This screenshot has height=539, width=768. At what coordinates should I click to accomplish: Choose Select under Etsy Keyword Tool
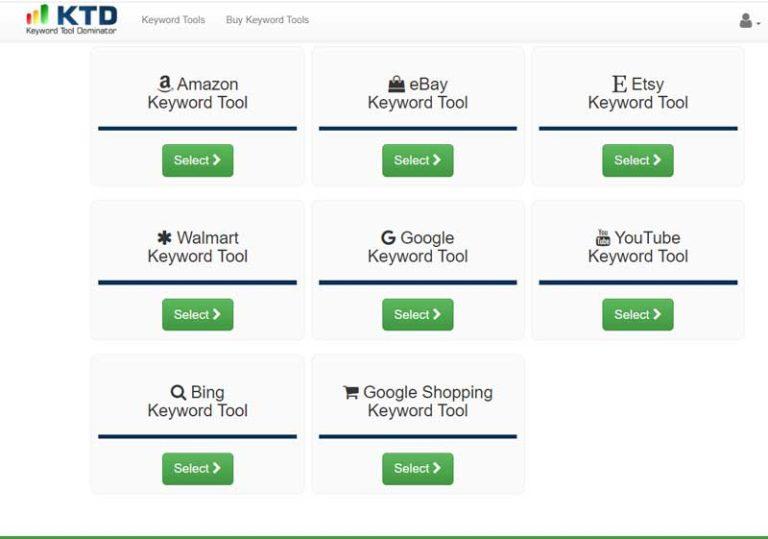point(638,160)
